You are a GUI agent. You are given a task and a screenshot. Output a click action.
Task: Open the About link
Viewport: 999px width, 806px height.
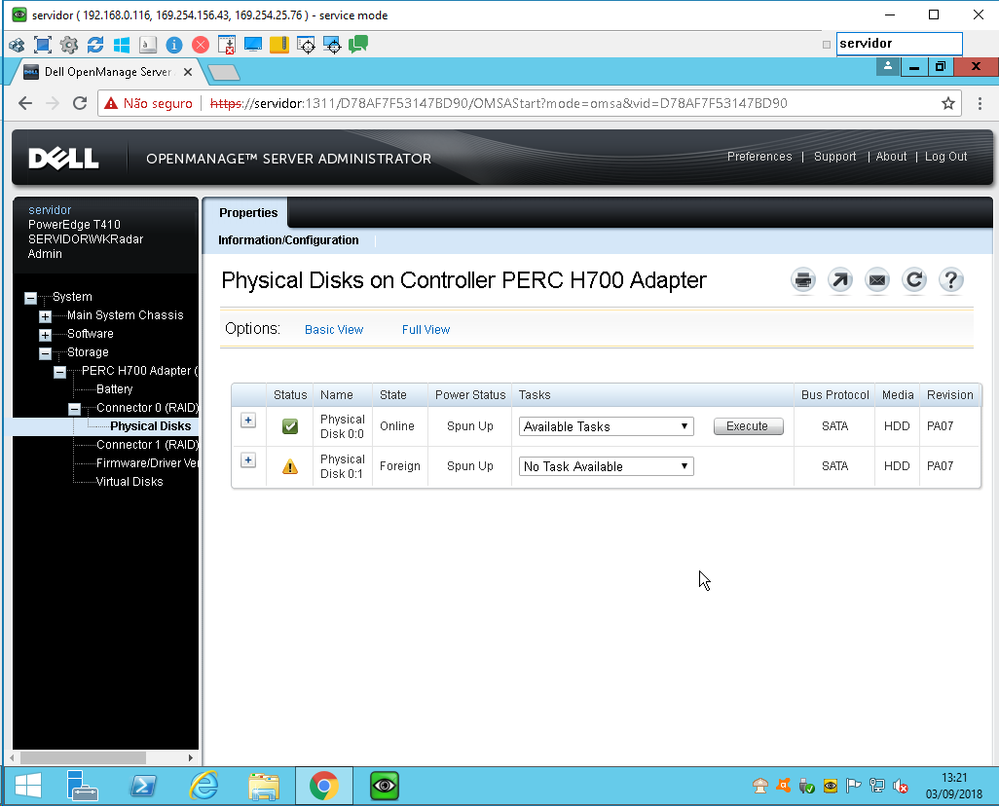(x=891, y=157)
